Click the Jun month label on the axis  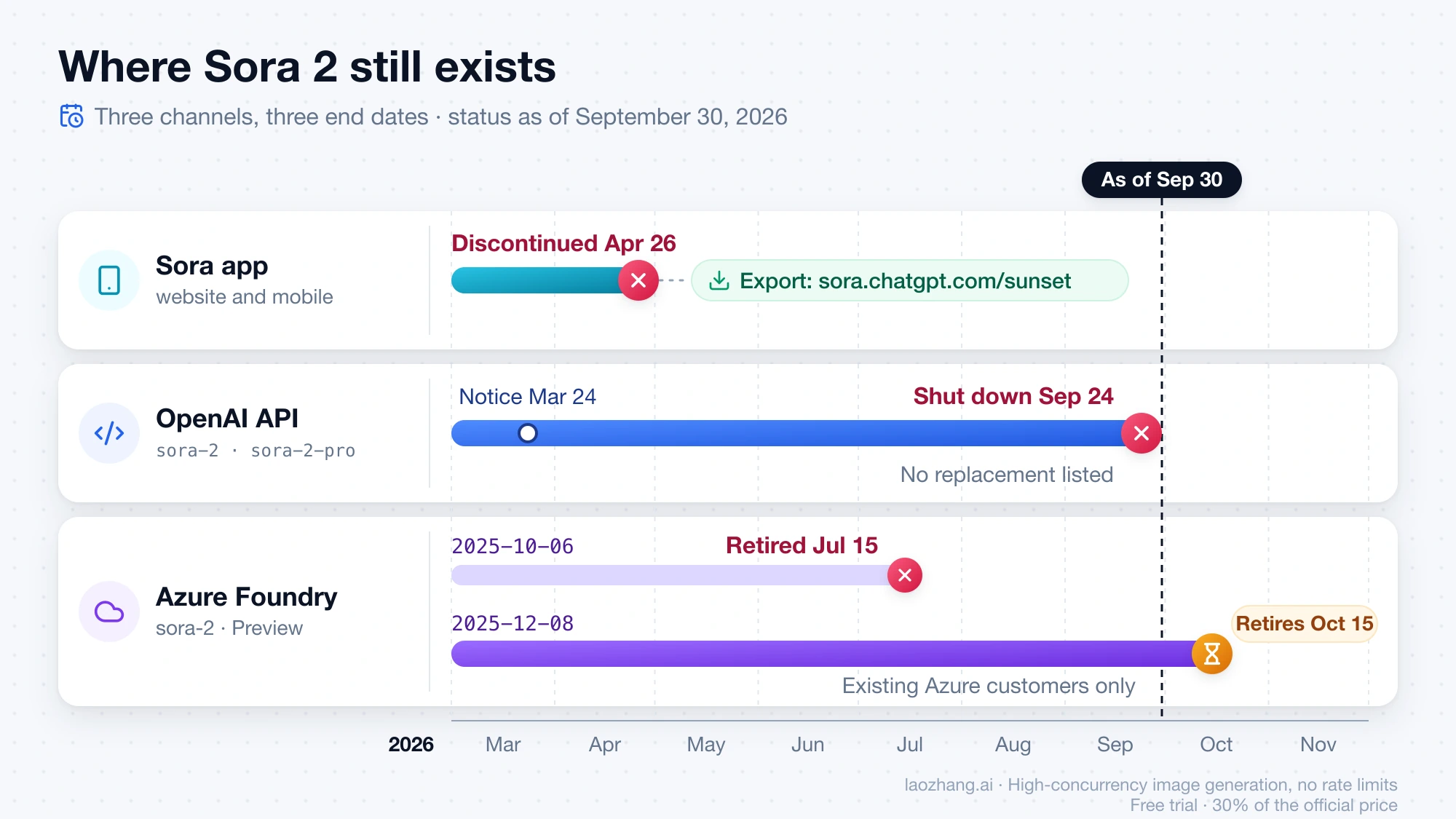(x=807, y=744)
